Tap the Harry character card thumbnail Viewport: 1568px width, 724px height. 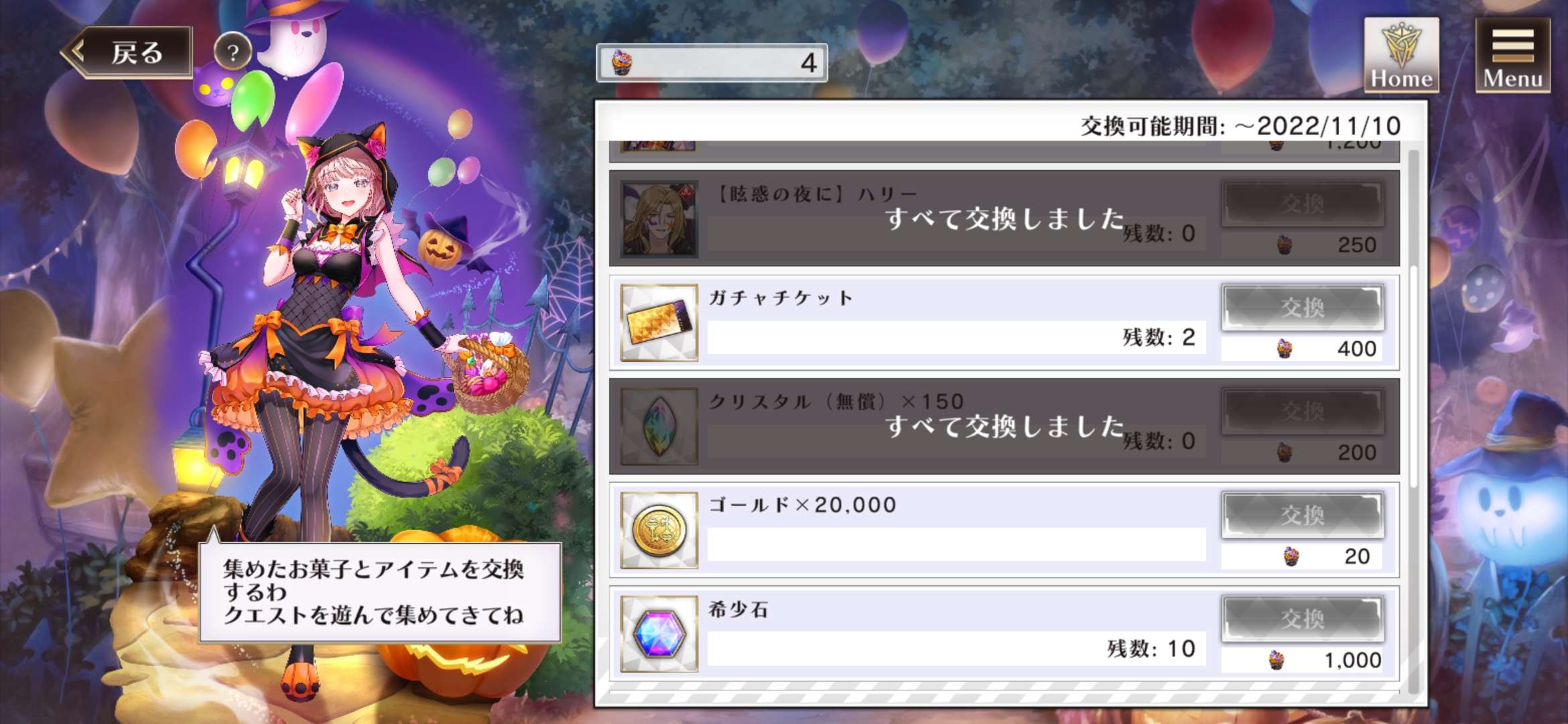click(659, 219)
